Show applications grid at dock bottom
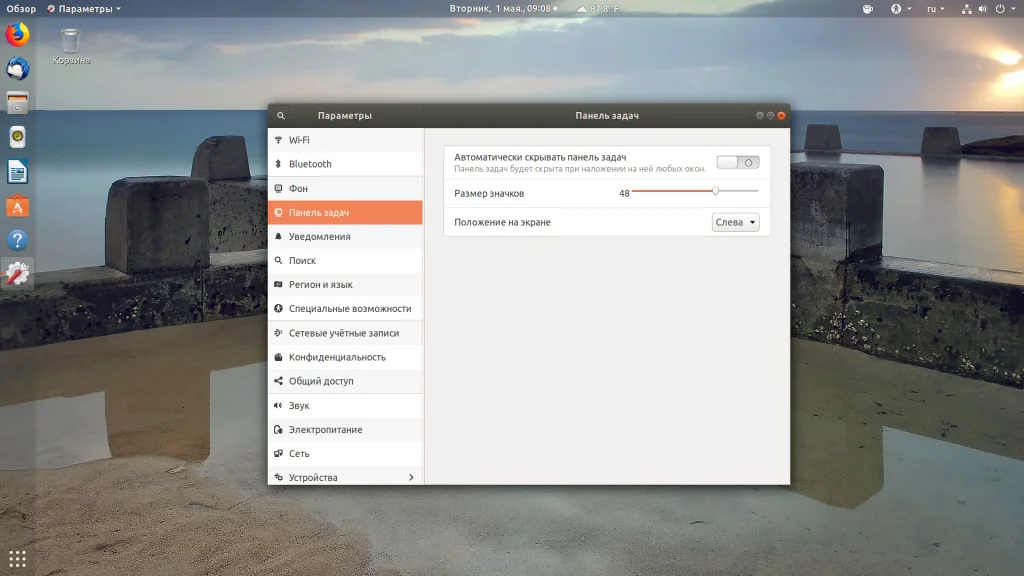 [x=18, y=559]
